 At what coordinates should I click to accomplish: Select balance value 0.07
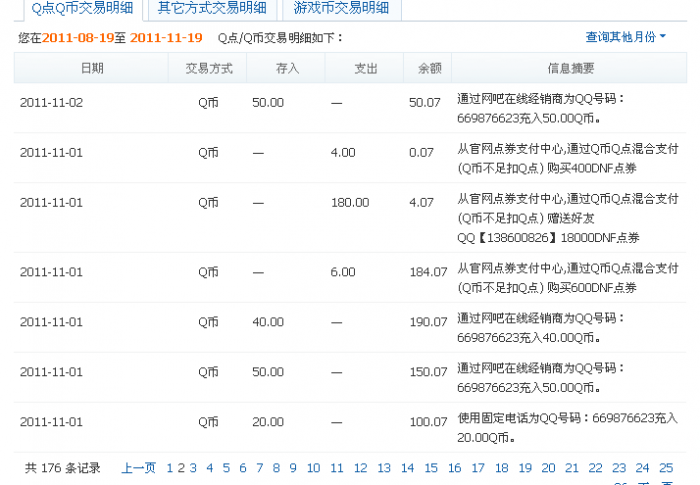tap(421, 153)
